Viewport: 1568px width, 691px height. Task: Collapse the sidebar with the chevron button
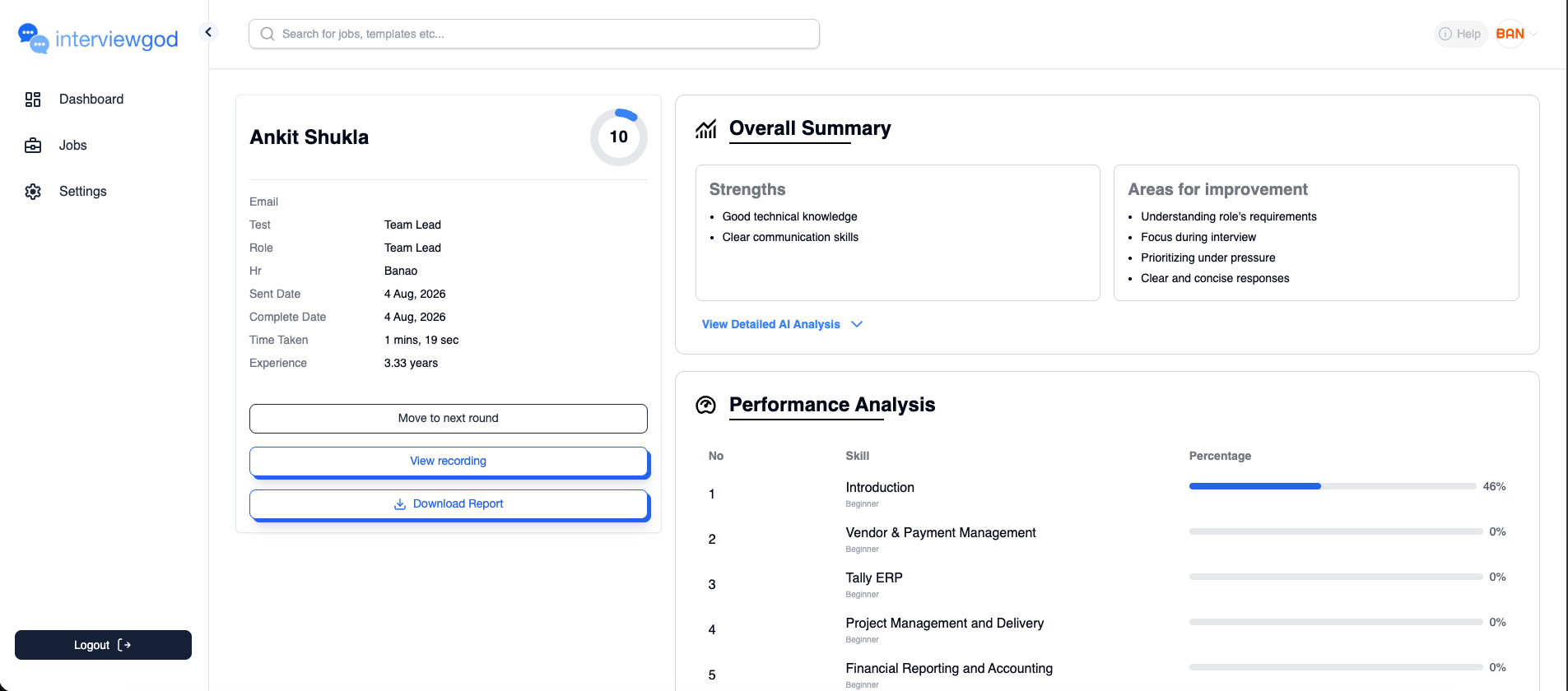[208, 32]
